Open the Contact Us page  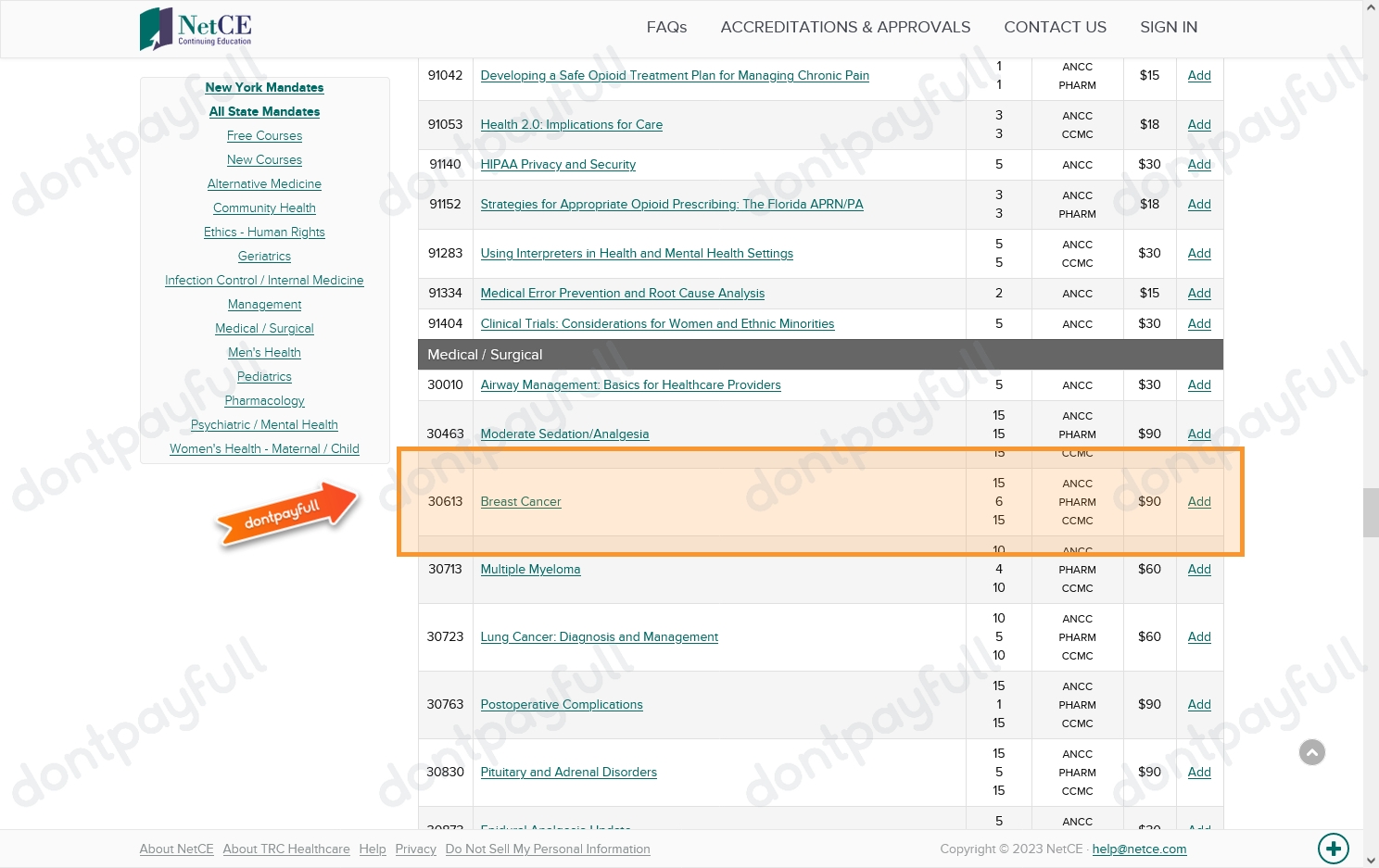coord(1055,27)
